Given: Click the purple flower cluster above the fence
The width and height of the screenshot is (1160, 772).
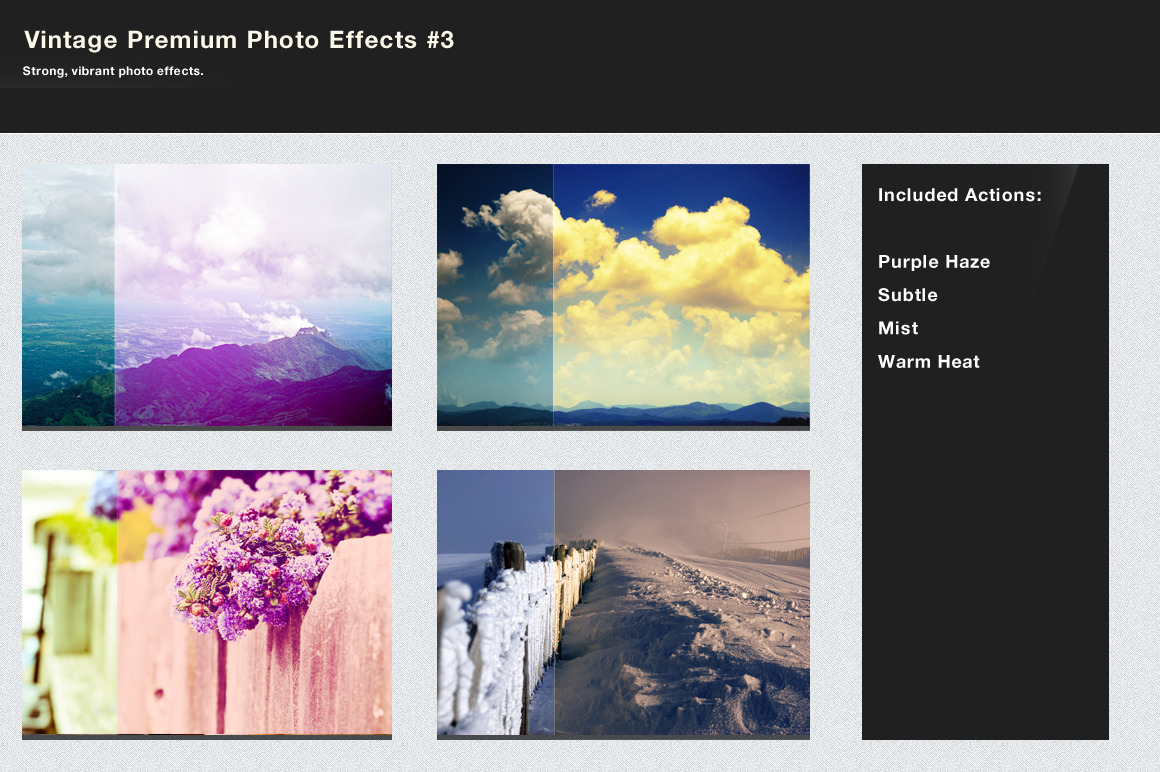Looking at the screenshot, I should (250, 565).
